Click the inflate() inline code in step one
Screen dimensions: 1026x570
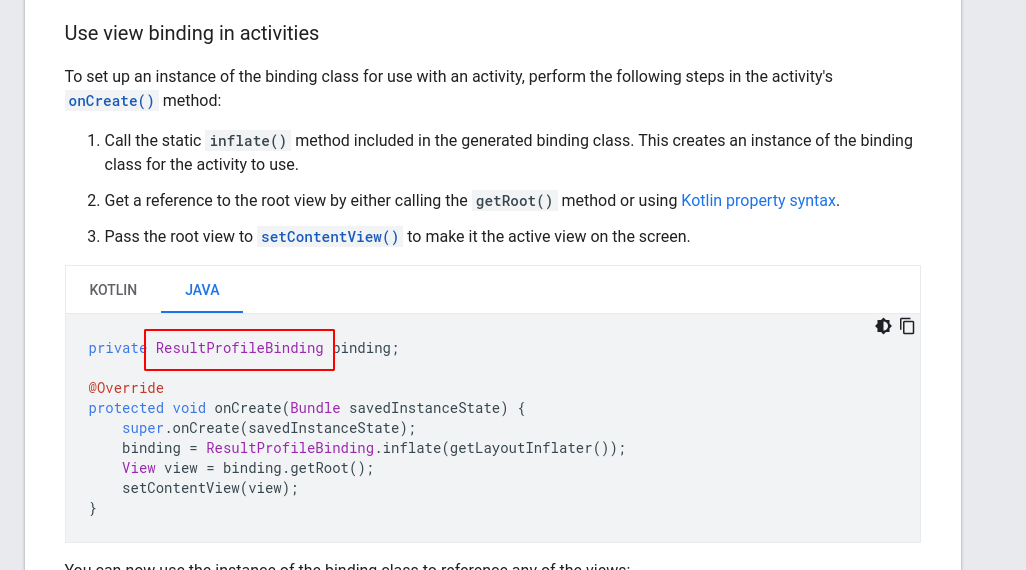[x=248, y=141]
